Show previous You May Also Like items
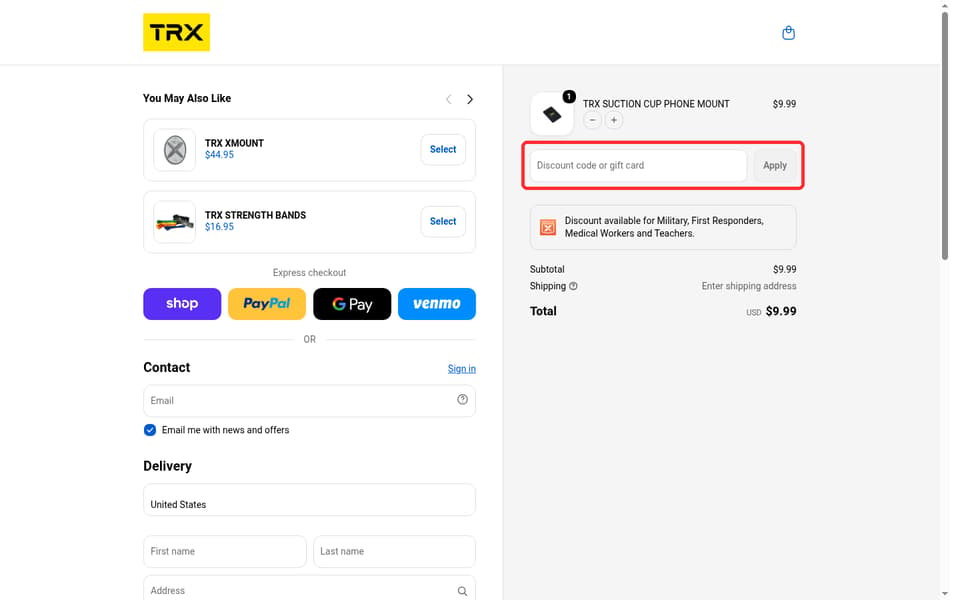The width and height of the screenshot is (960, 600). point(449,99)
